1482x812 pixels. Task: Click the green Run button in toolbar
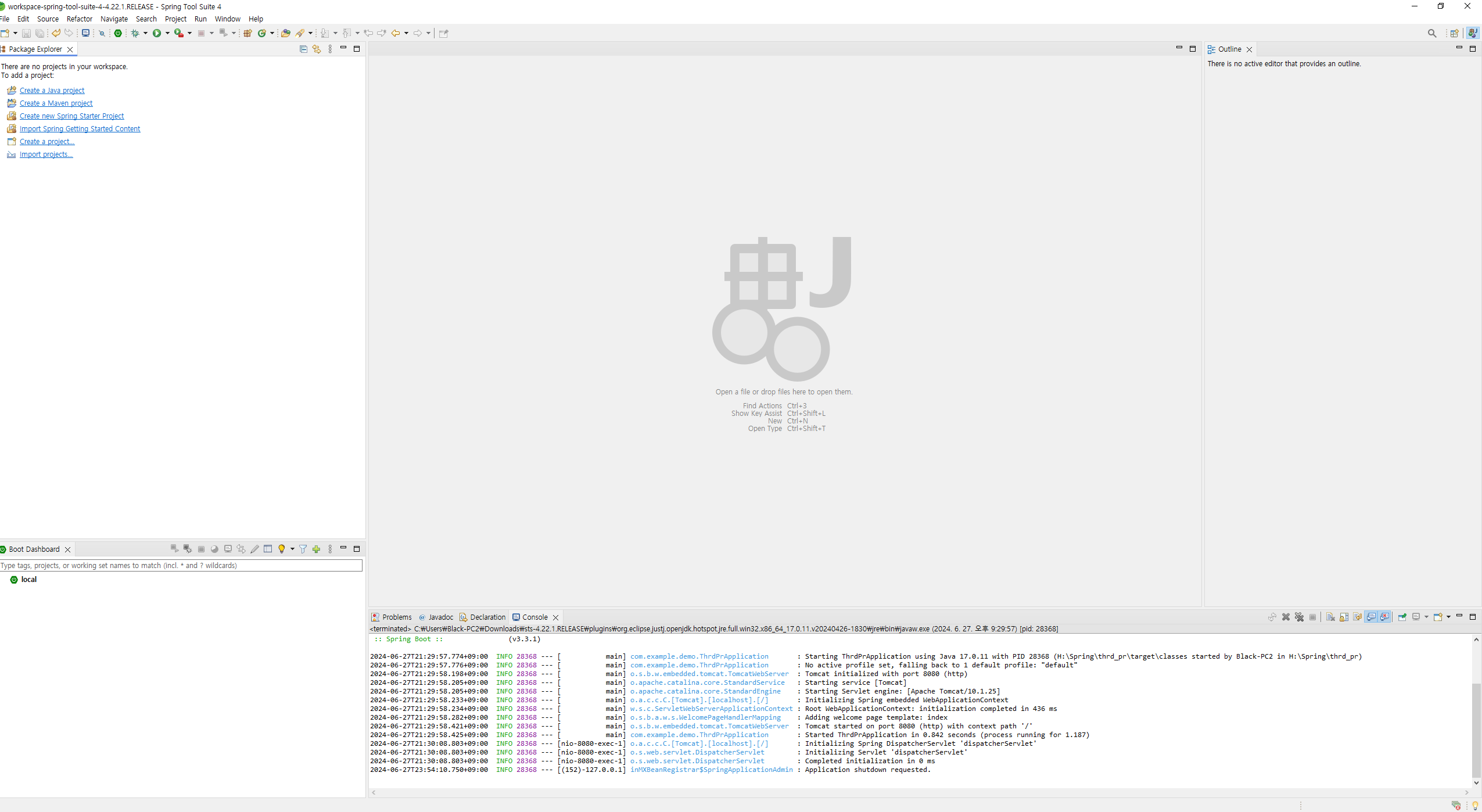pyautogui.click(x=156, y=33)
